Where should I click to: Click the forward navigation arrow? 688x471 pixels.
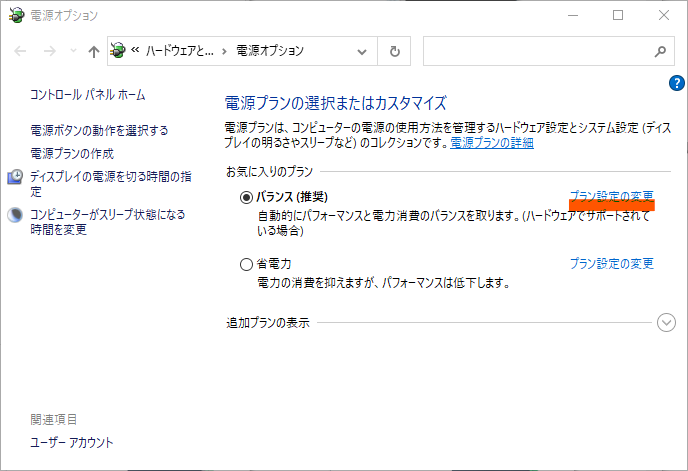50,51
